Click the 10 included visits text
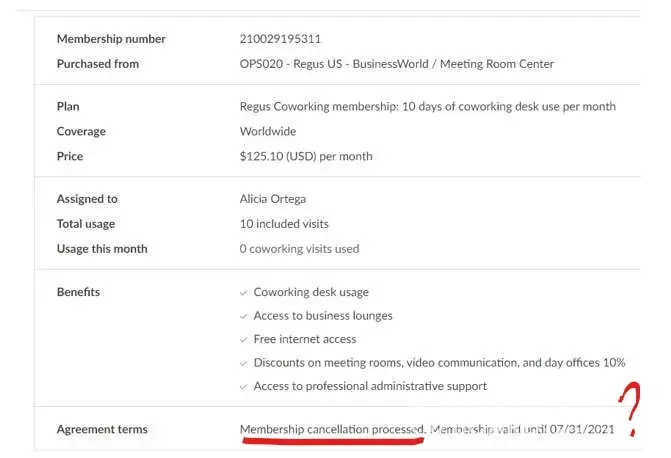Viewport: 671px width, 458px height. click(x=284, y=224)
